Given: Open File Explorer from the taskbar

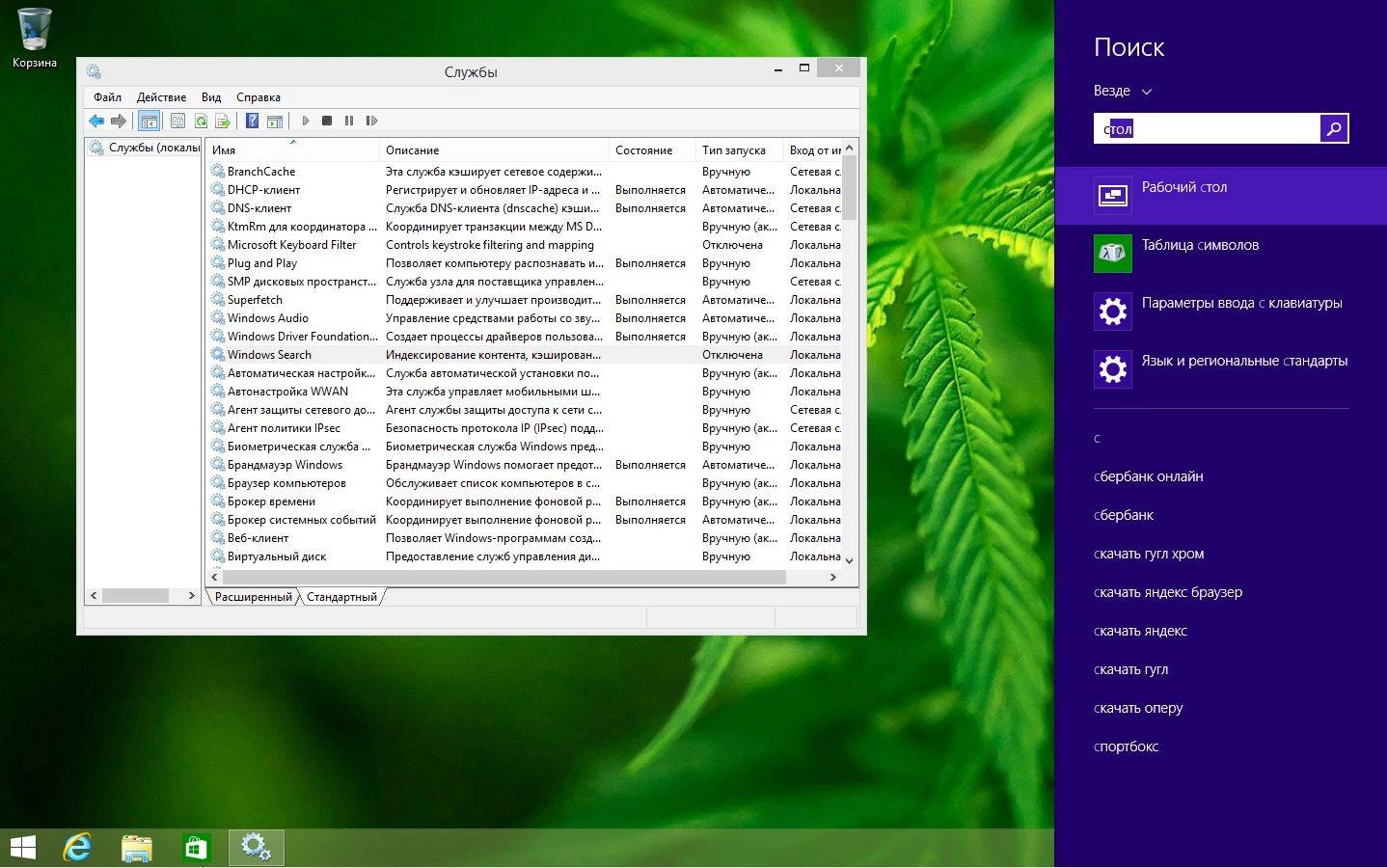Looking at the screenshot, I should pyautogui.click(x=137, y=848).
